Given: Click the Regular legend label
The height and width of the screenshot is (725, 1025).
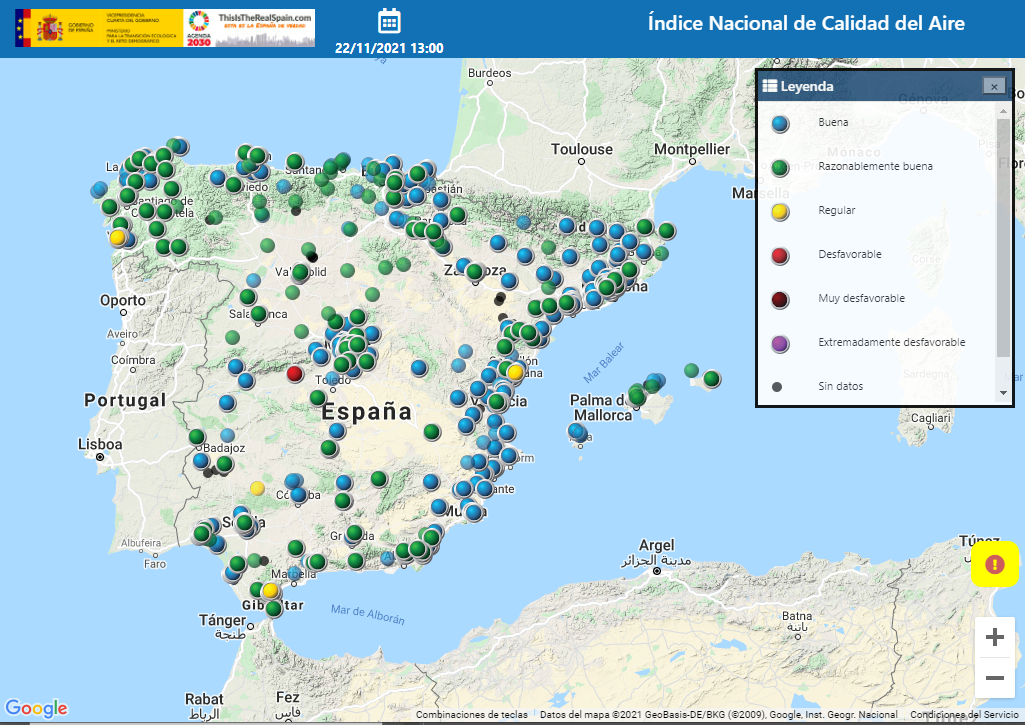Looking at the screenshot, I should coord(837,210).
